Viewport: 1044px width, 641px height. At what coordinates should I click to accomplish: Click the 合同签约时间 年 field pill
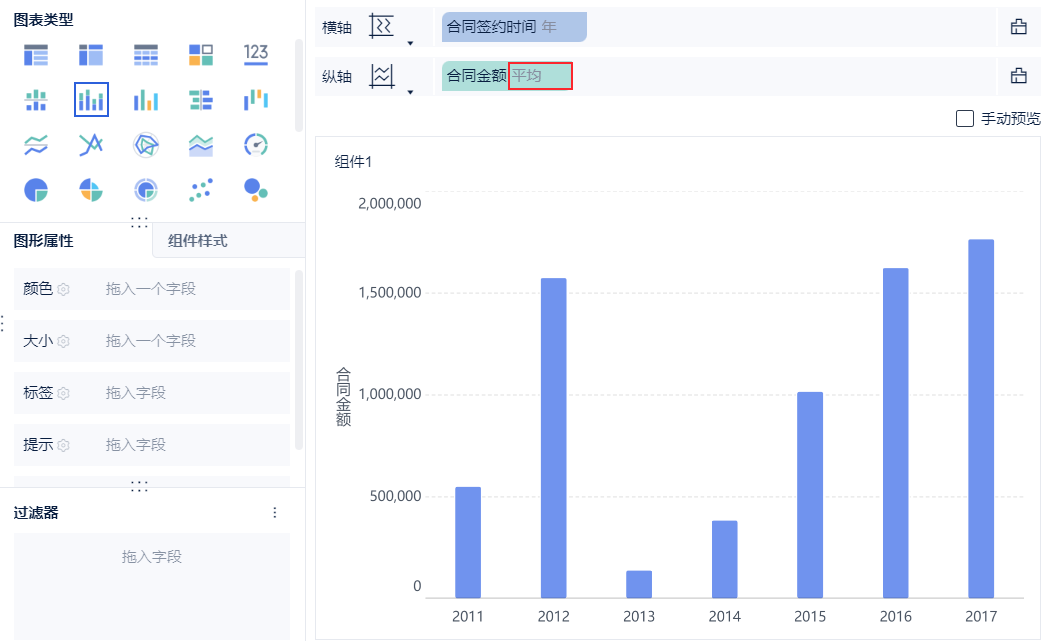(513, 27)
